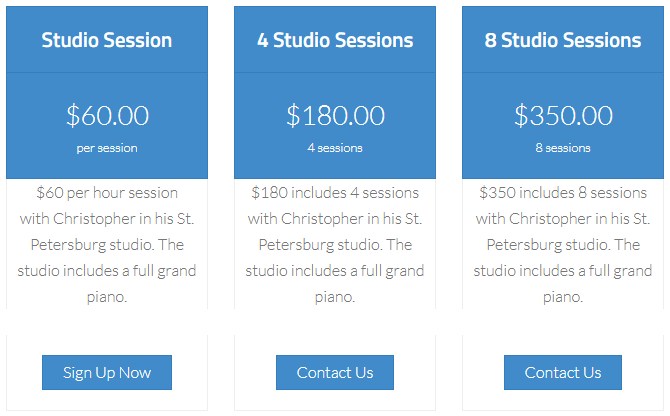Select the 8 Studio Sessions heading
670x416 pixels.
[563, 40]
